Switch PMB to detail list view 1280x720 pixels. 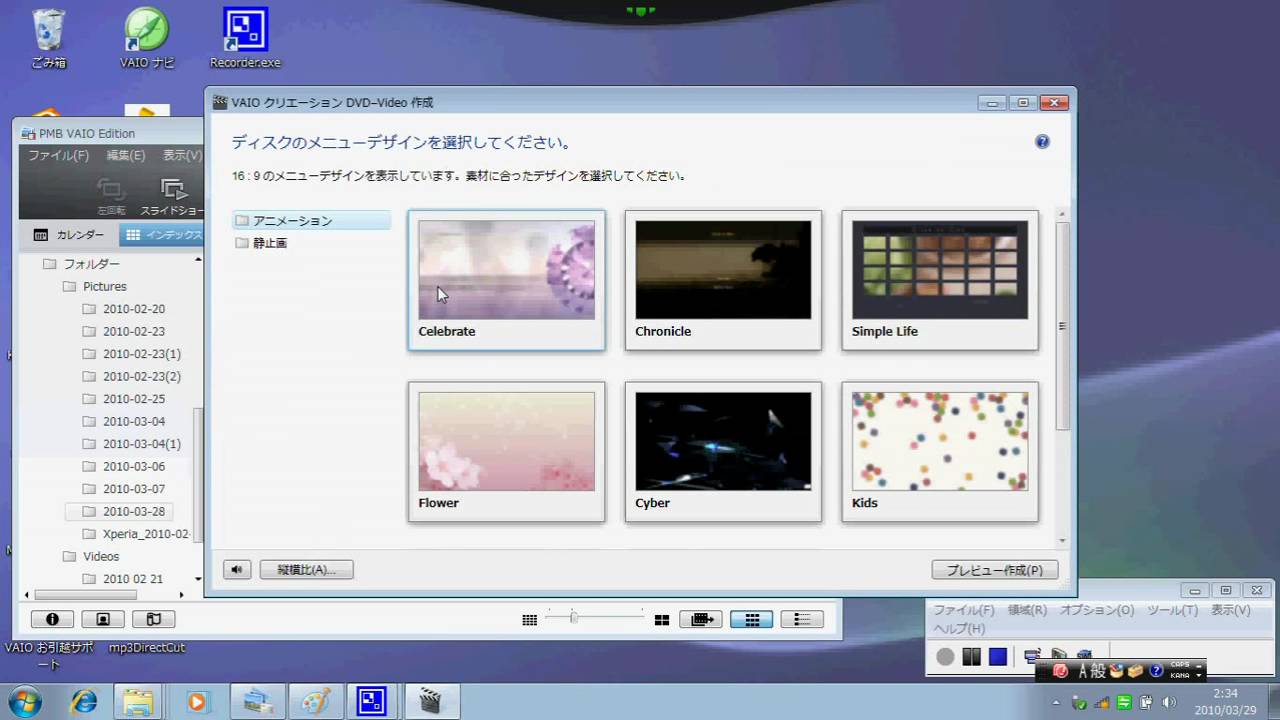802,620
